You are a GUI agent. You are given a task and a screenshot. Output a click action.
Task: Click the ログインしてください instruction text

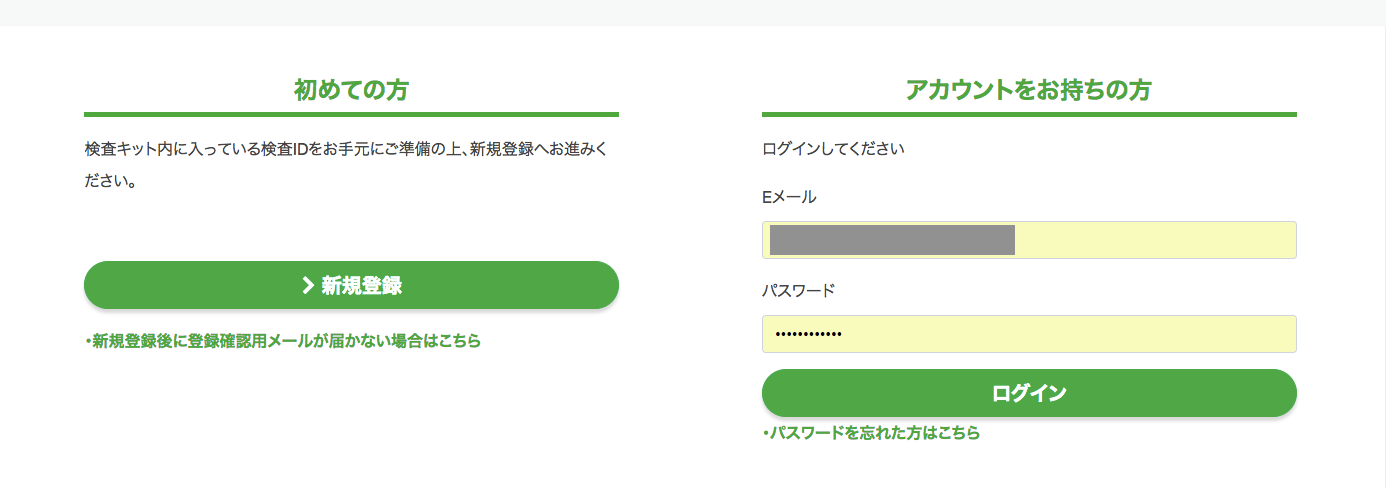tap(833, 149)
